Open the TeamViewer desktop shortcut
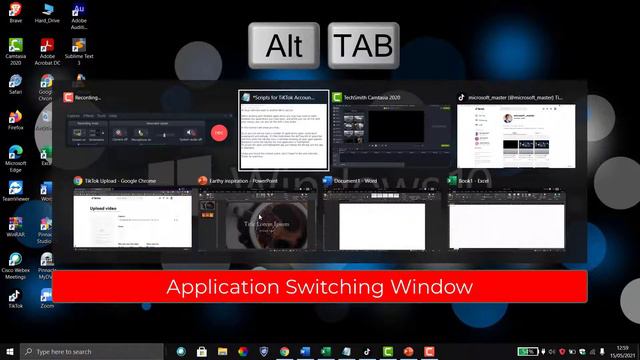The height and width of the screenshot is (360, 640). point(16,191)
